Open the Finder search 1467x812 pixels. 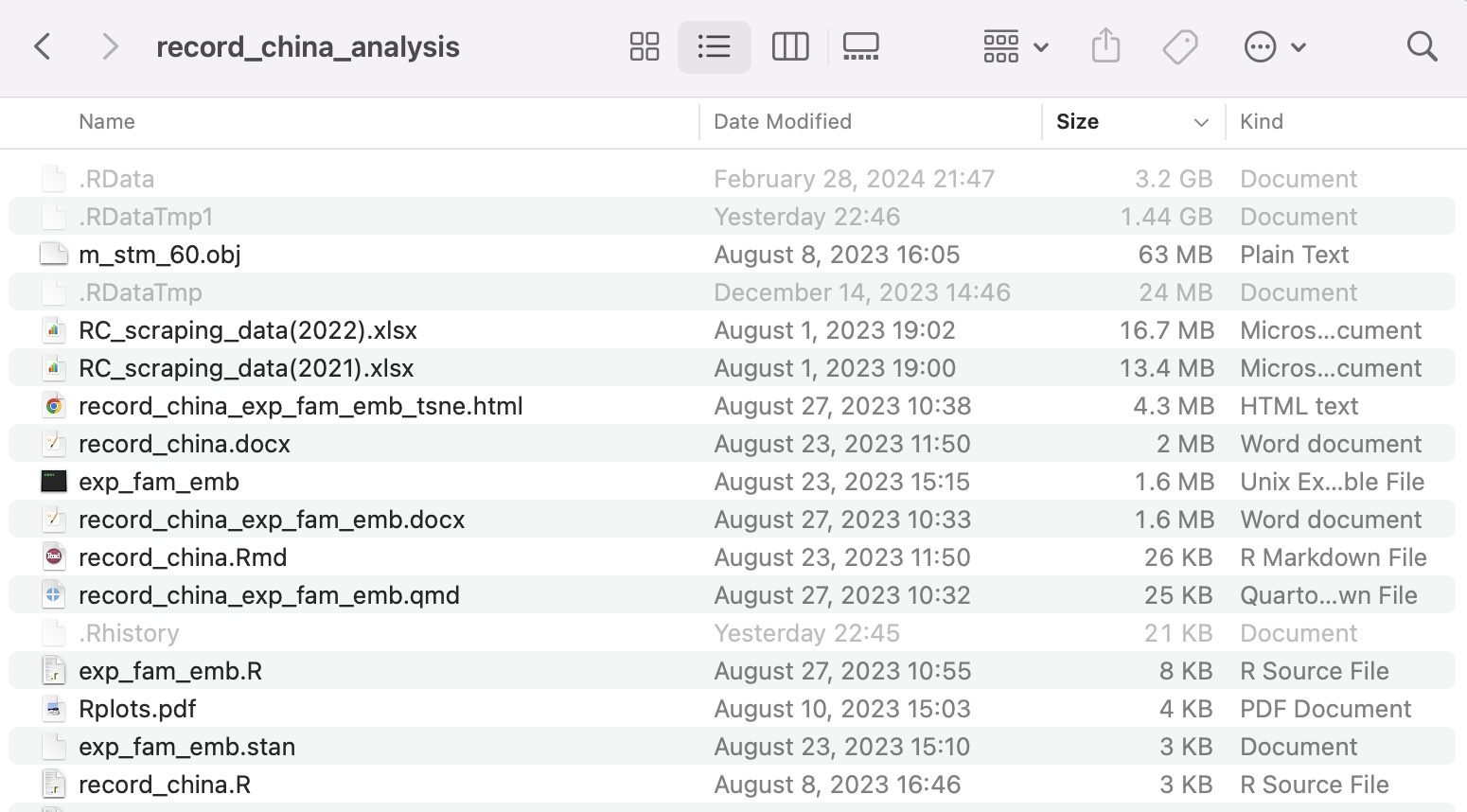click(1422, 46)
